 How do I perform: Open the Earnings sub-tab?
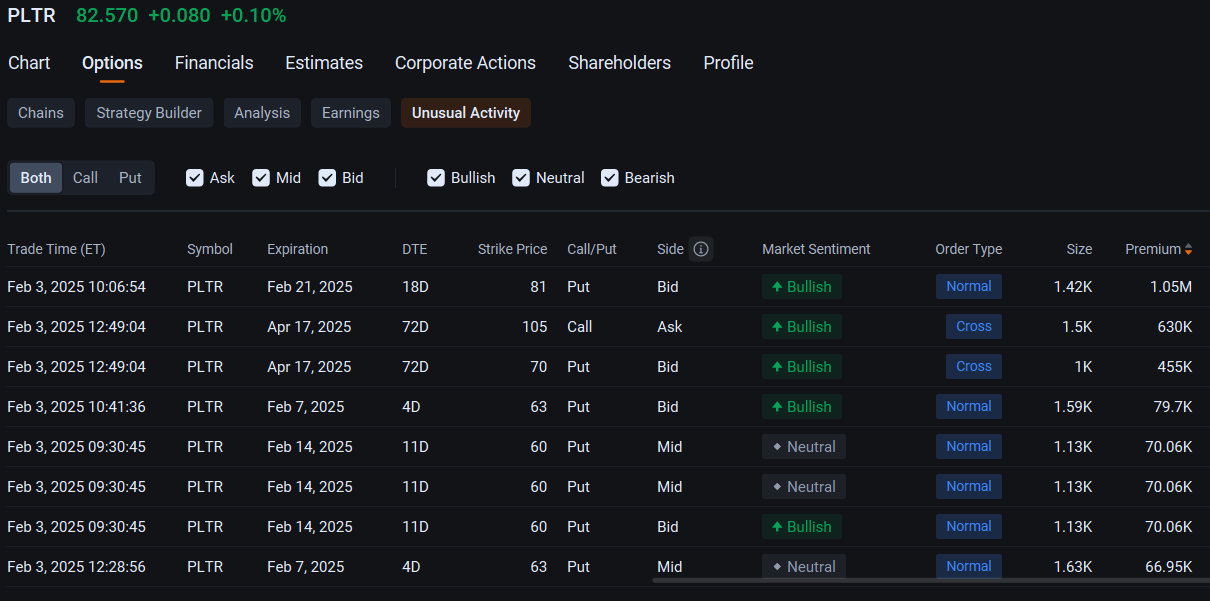[x=351, y=113]
